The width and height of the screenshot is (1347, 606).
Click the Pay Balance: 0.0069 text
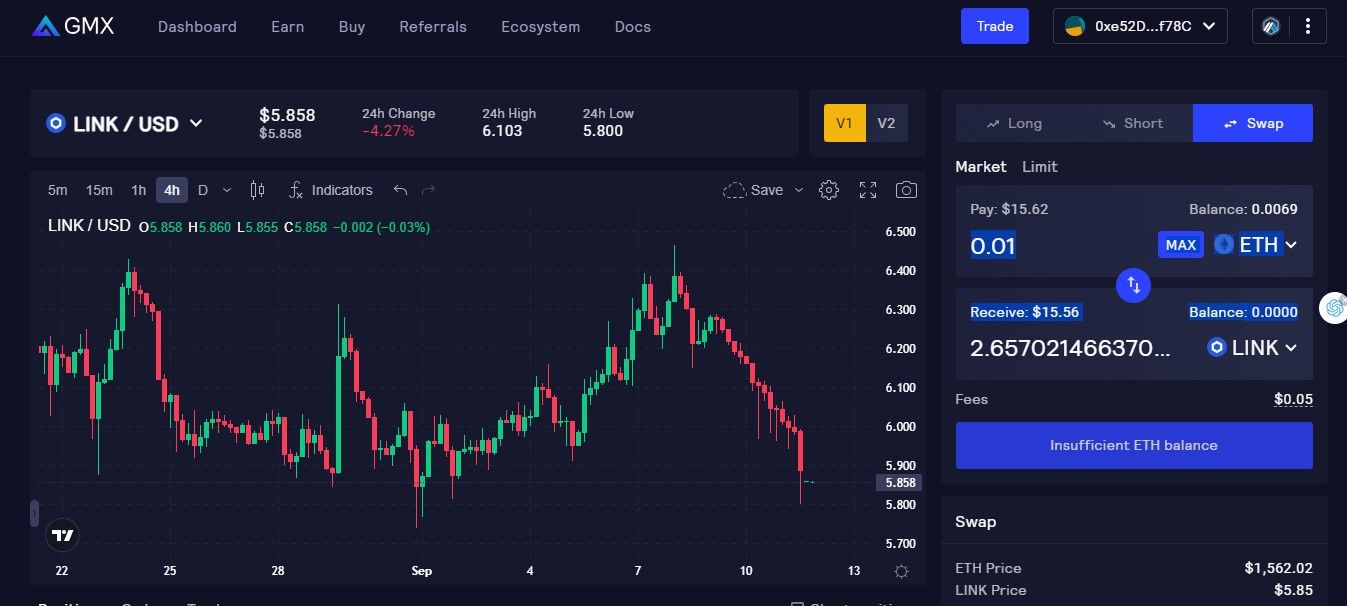click(1243, 209)
